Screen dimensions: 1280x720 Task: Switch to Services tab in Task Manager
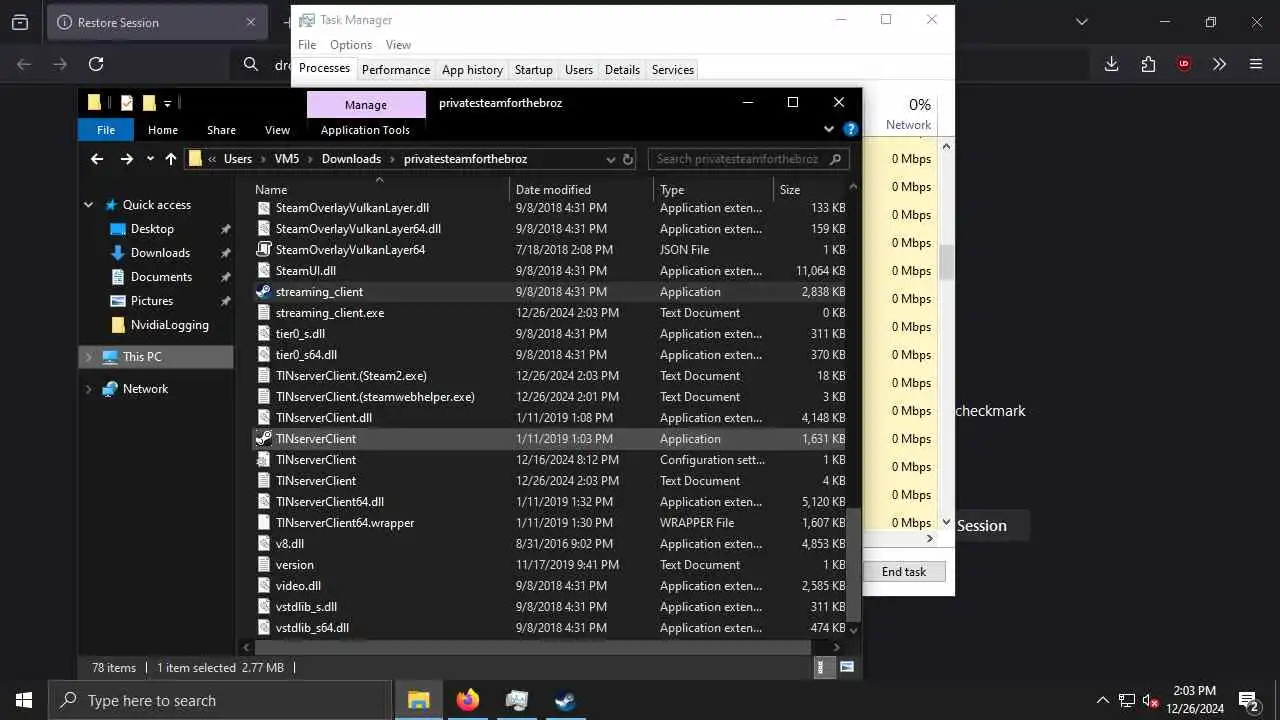click(673, 70)
